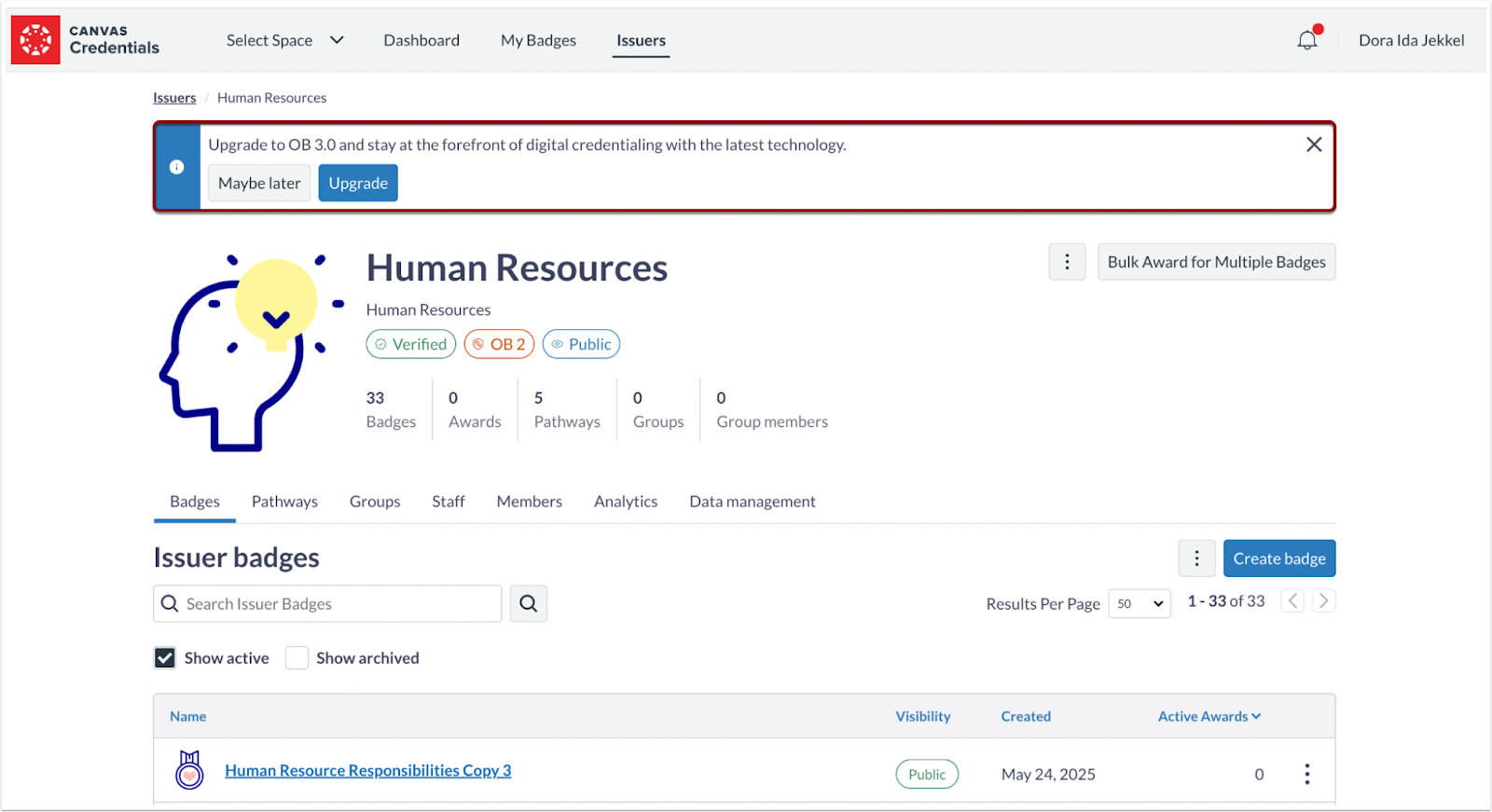Open the issuer options kebab menu
This screenshot has width=1492, height=812.
pyautogui.click(x=1067, y=262)
